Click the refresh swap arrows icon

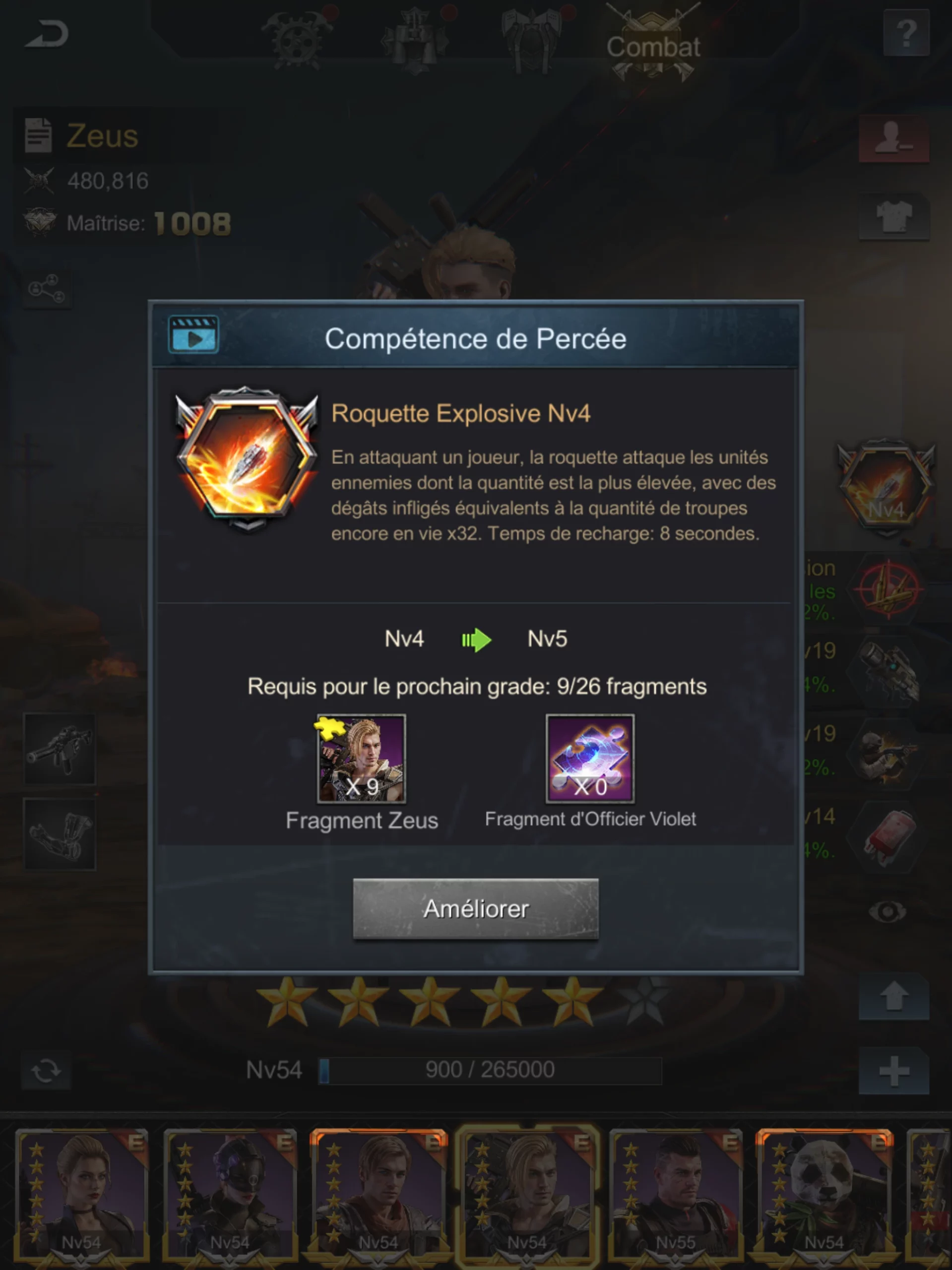point(46,1070)
